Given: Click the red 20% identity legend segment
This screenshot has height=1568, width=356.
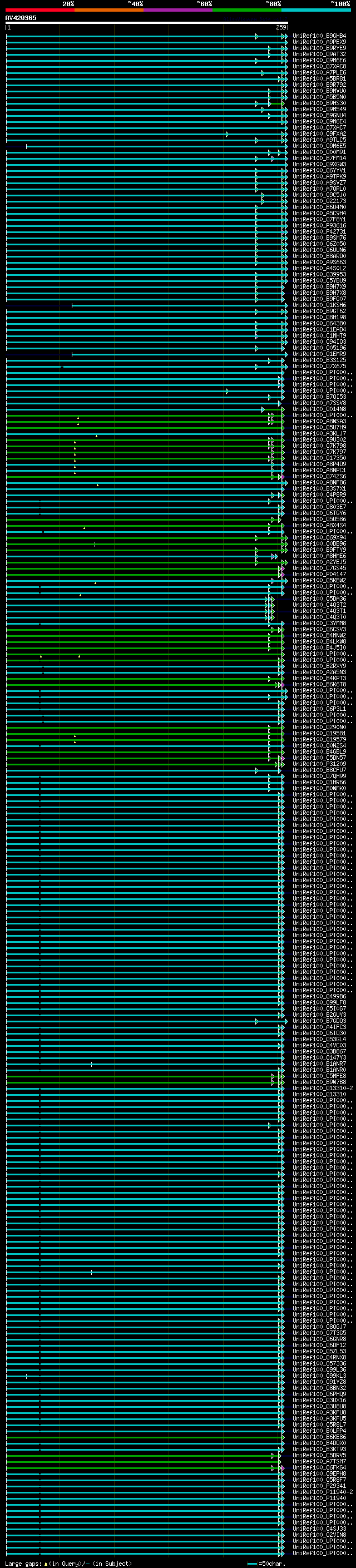Looking at the screenshot, I should [40, 10].
